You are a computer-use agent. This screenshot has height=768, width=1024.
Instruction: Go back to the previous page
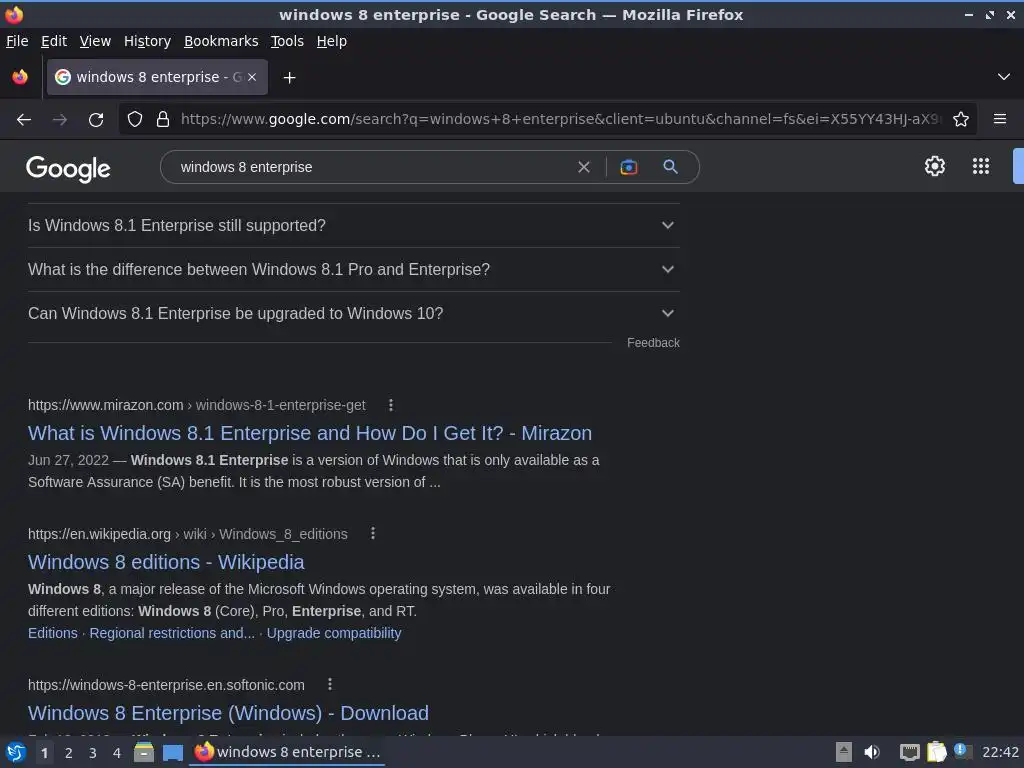(x=24, y=120)
